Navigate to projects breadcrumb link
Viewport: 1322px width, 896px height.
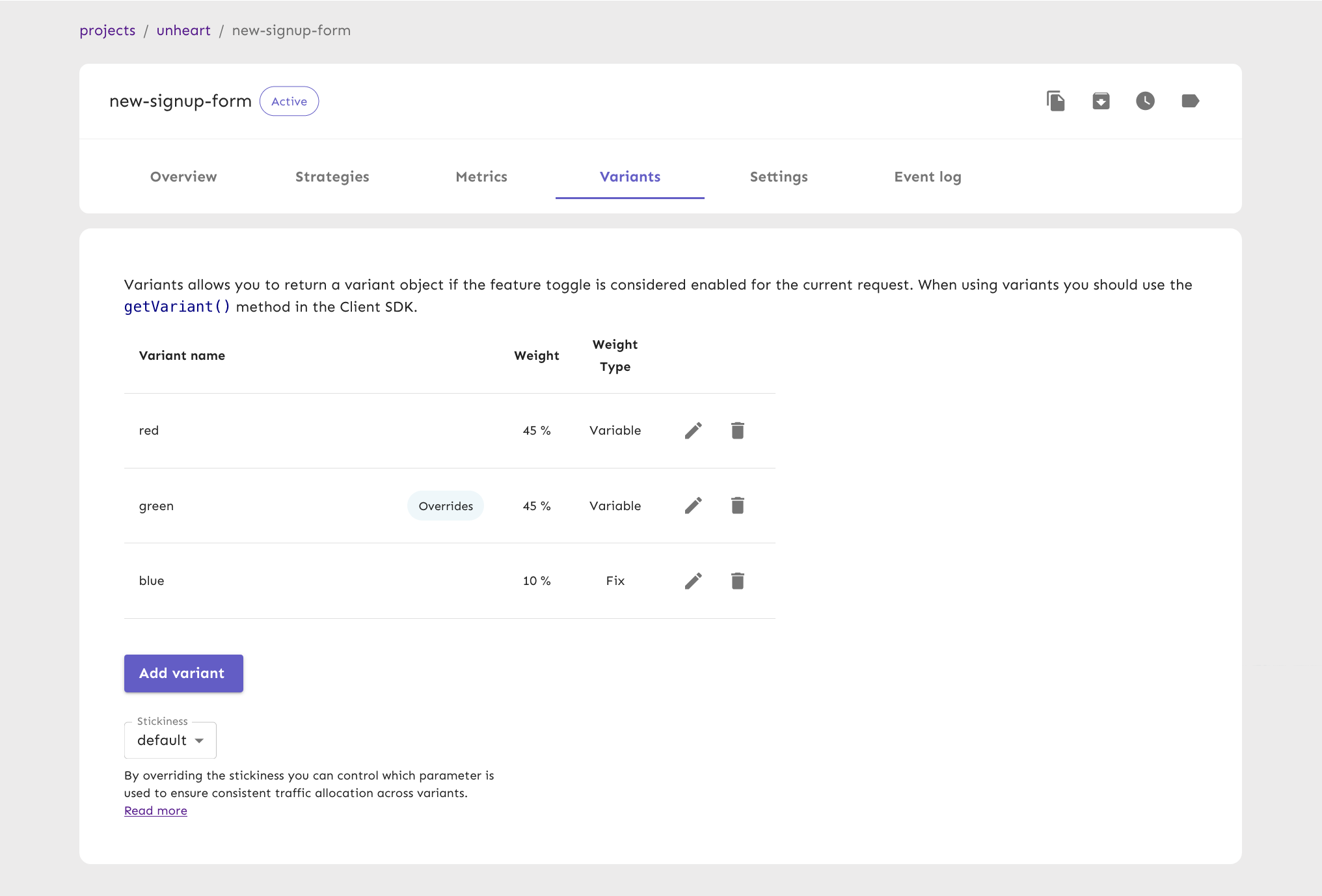coord(107,31)
